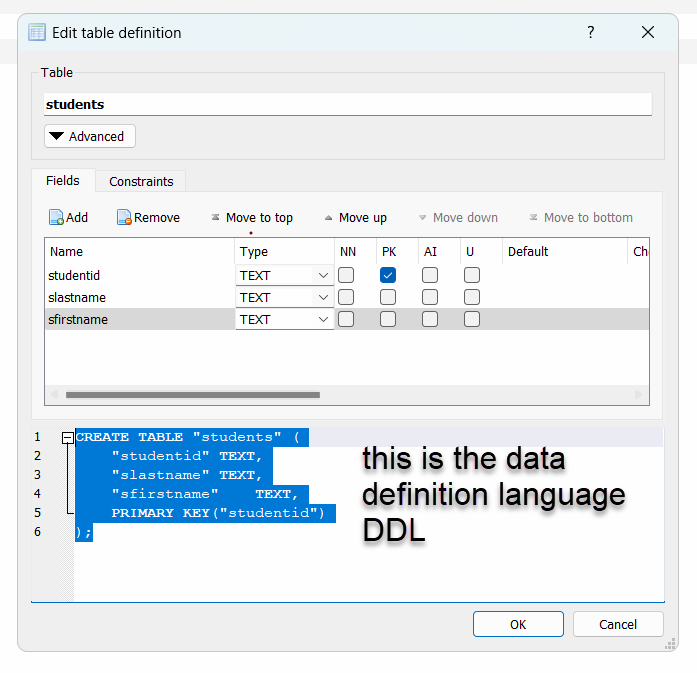Collapse the CREATE TABLE code fold marker
The width and height of the screenshot is (697, 673).
pos(68,438)
